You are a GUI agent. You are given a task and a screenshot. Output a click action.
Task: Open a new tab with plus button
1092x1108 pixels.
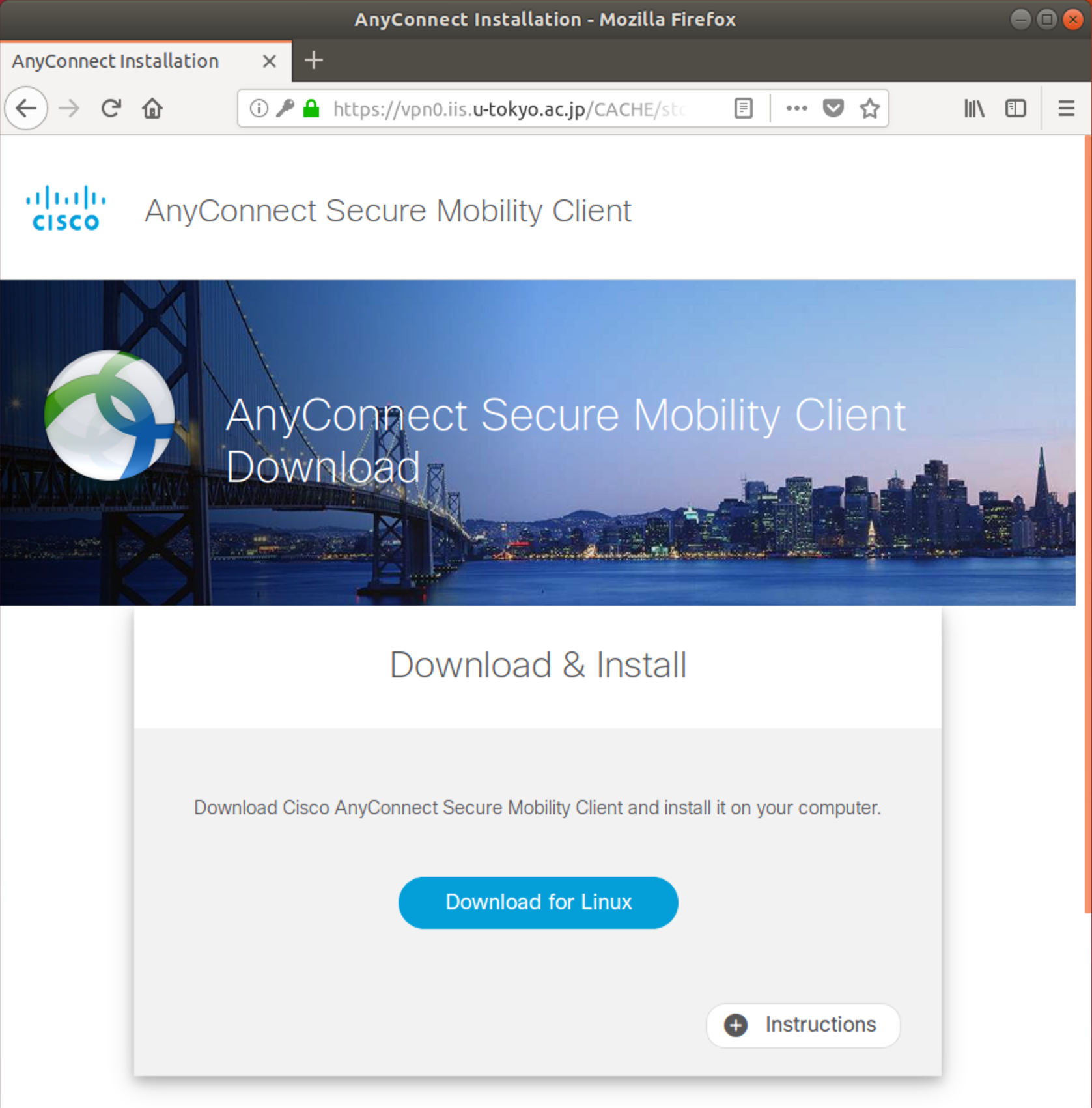tap(314, 61)
